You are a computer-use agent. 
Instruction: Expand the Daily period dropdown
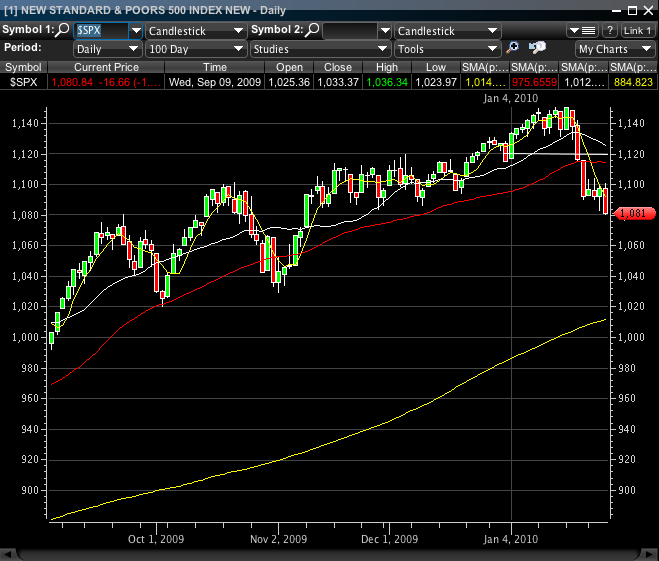(107, 48)
